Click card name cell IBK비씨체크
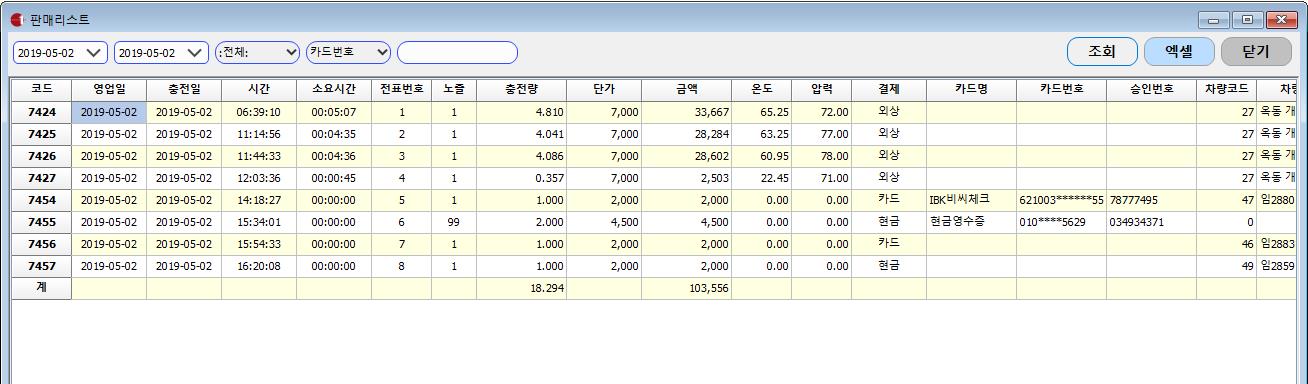The image size is (1308, 384). click(972, 200)
